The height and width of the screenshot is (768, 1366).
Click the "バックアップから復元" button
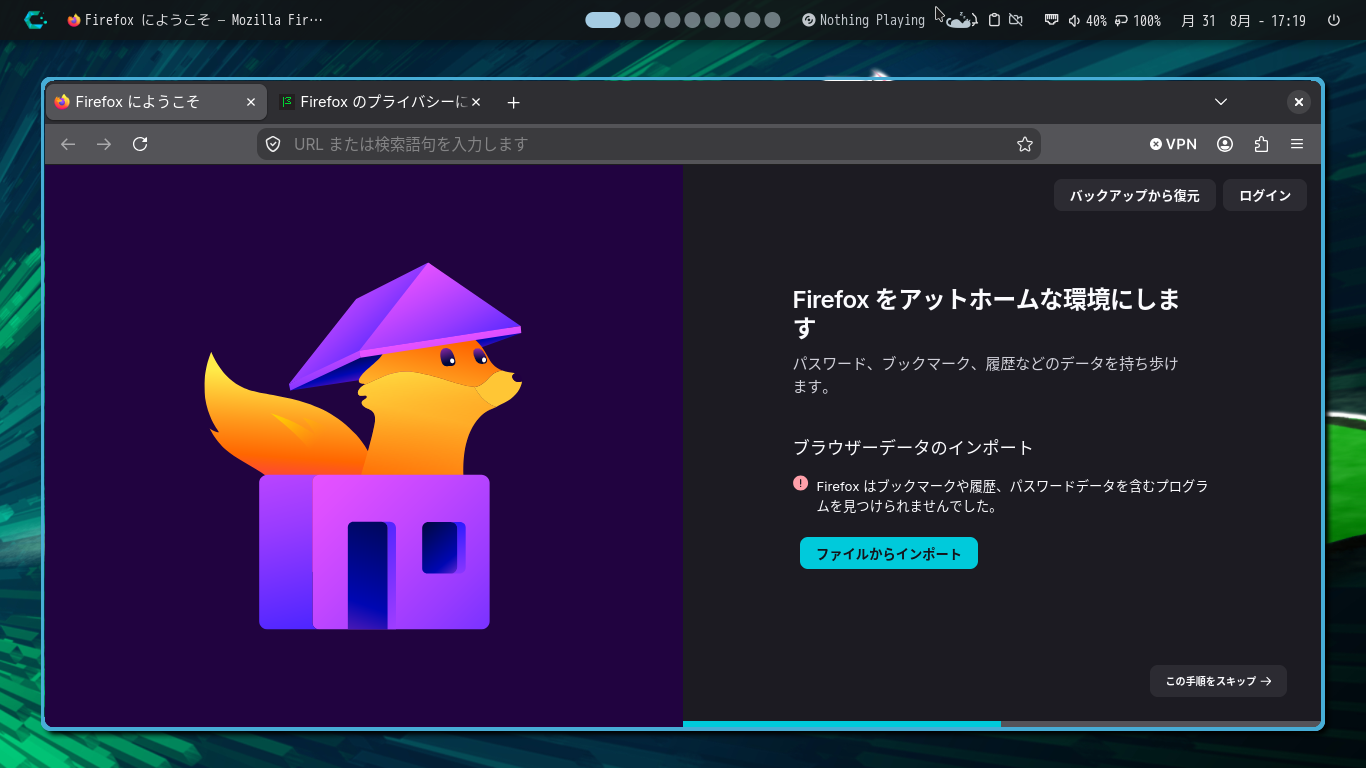(x=1135, y=196)
